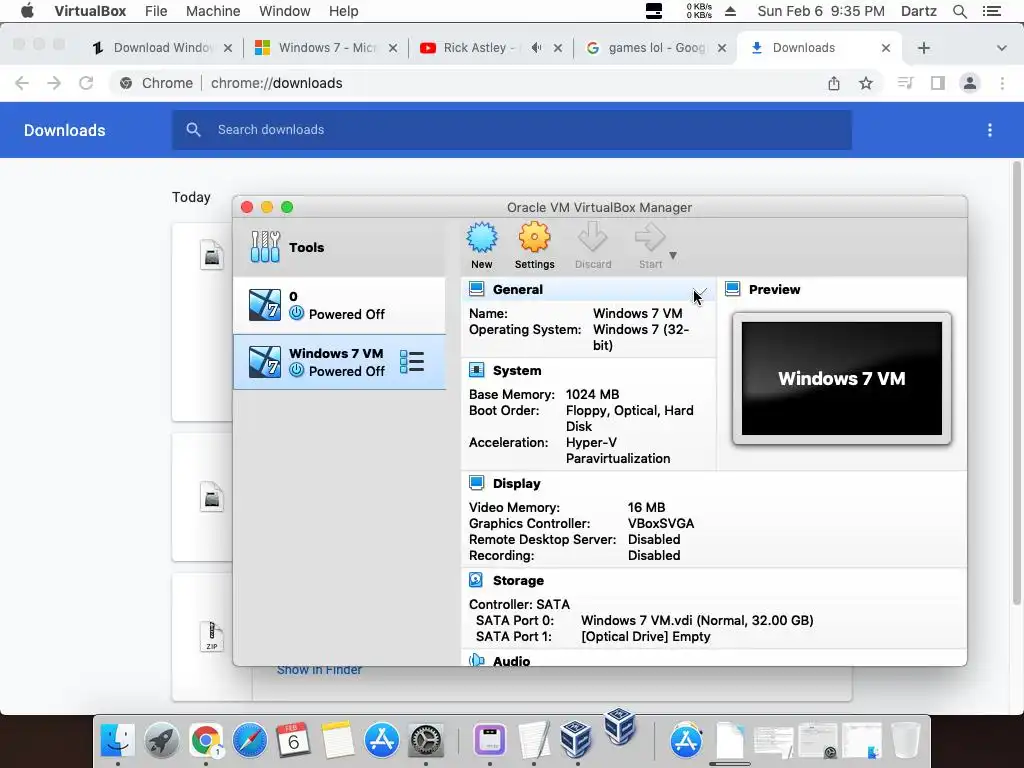Open the File menu in menu bar
The height and width of the screenshot is (768, 1024).
click(156, 11)
